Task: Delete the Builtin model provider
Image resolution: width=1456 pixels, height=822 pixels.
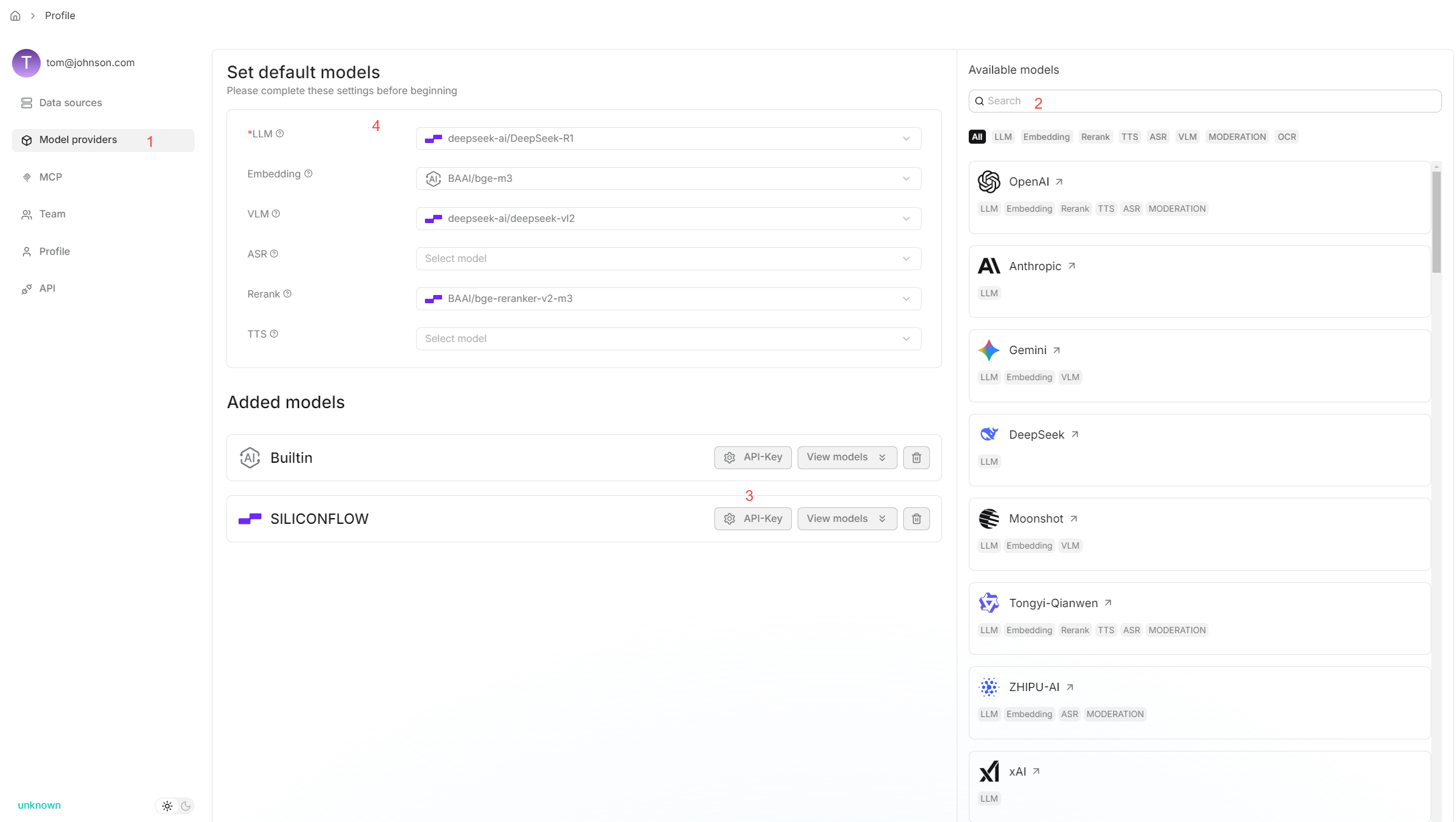Action: tap(917, 458)
